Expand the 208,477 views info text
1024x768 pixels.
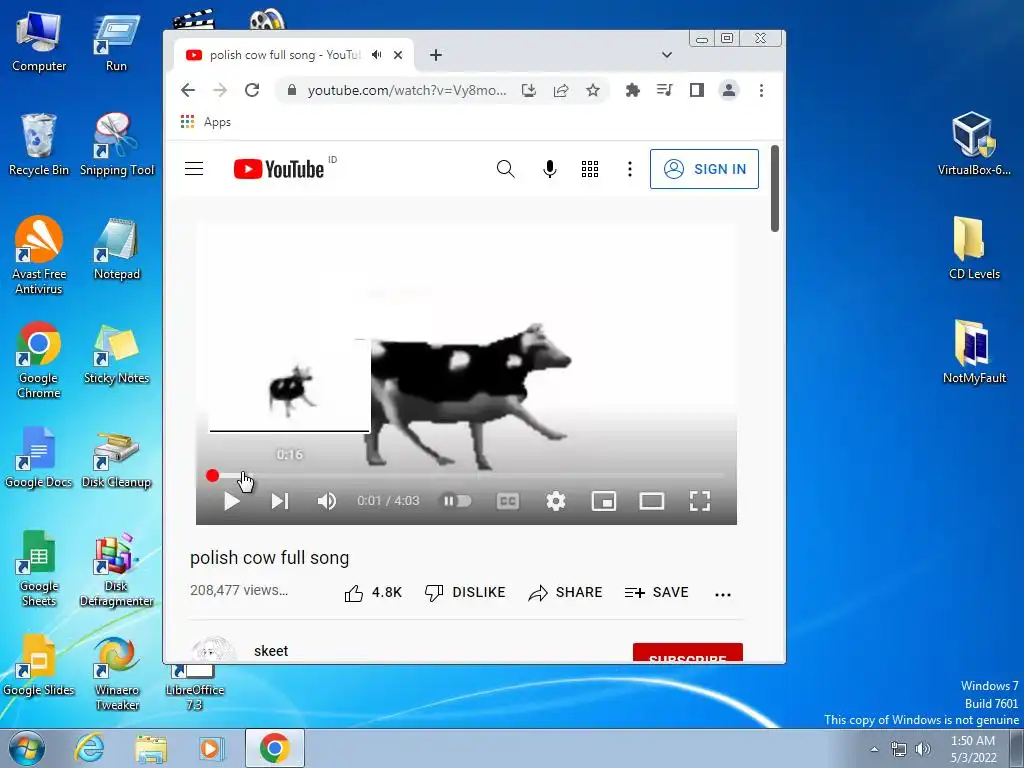[x=239, y=590]
